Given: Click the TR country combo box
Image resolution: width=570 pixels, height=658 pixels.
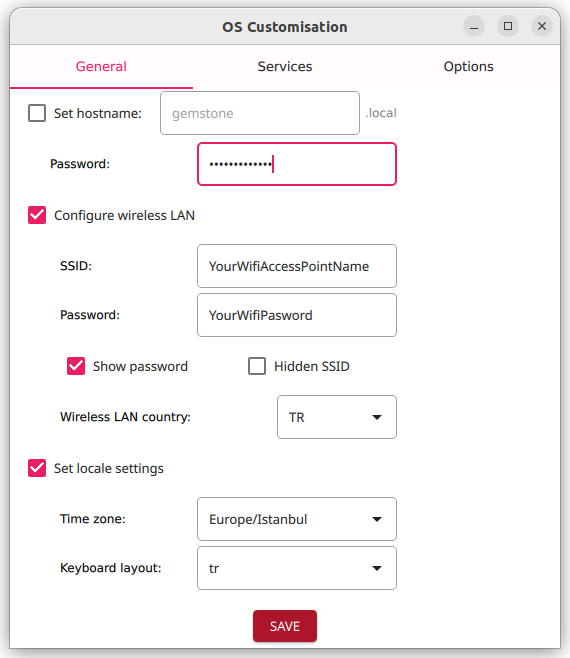Looking at the screenshot, I should click(337, 417).
